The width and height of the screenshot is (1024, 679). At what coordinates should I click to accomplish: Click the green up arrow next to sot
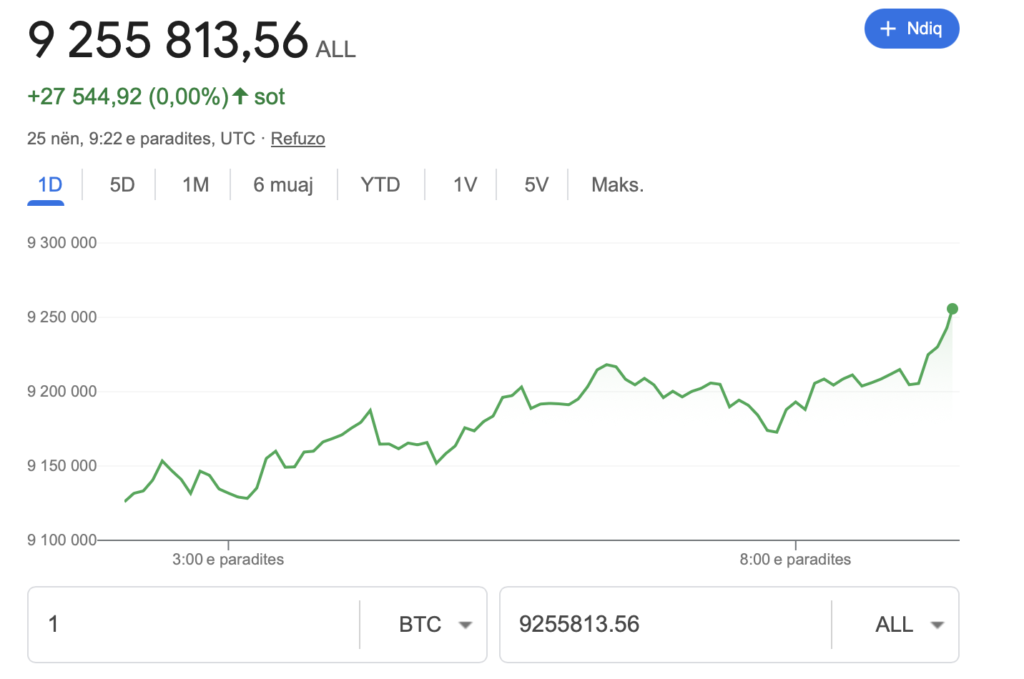240,97
